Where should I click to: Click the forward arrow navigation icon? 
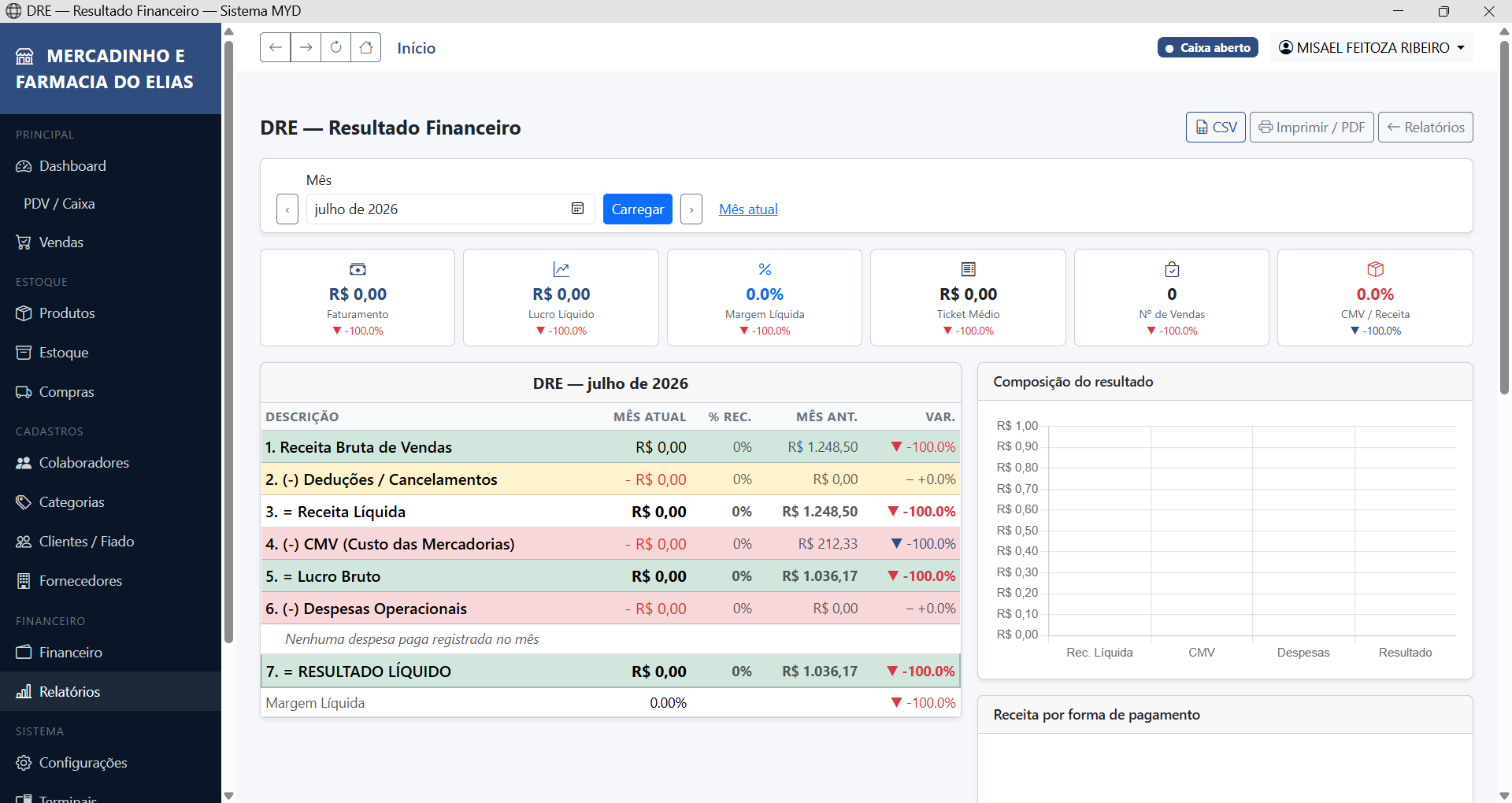pyautogui.click(x=306, y=47)
